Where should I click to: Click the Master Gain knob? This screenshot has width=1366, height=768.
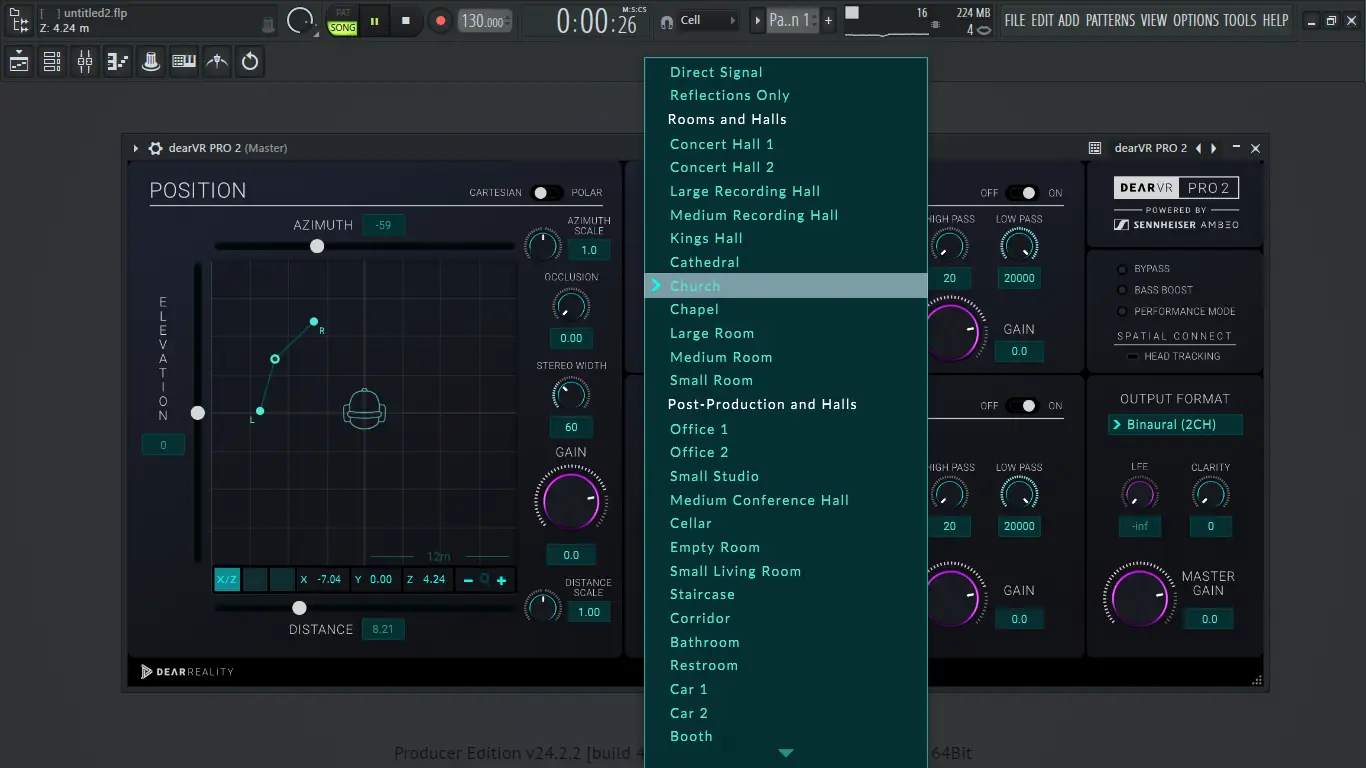(x=1139, y=599)
